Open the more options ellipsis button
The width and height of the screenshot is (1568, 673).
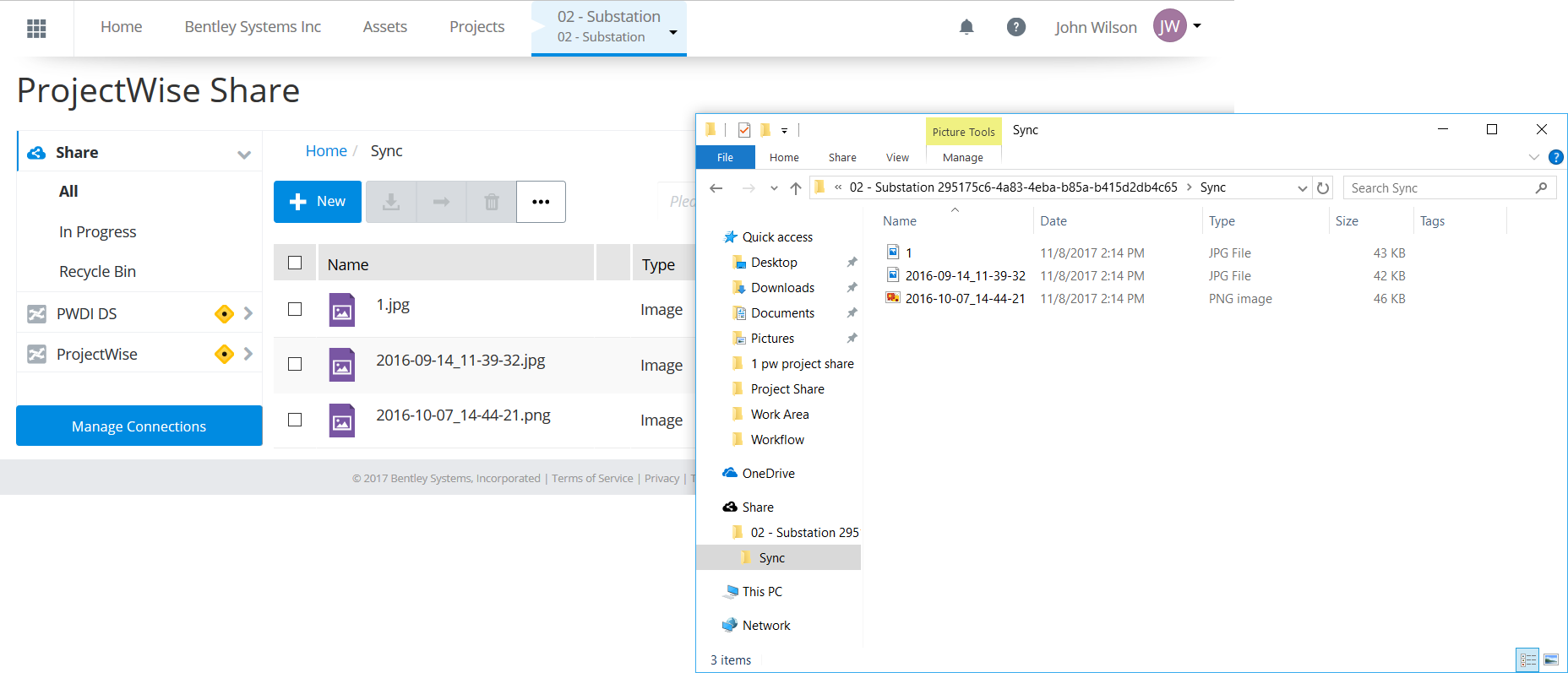[x=541, y=202]
